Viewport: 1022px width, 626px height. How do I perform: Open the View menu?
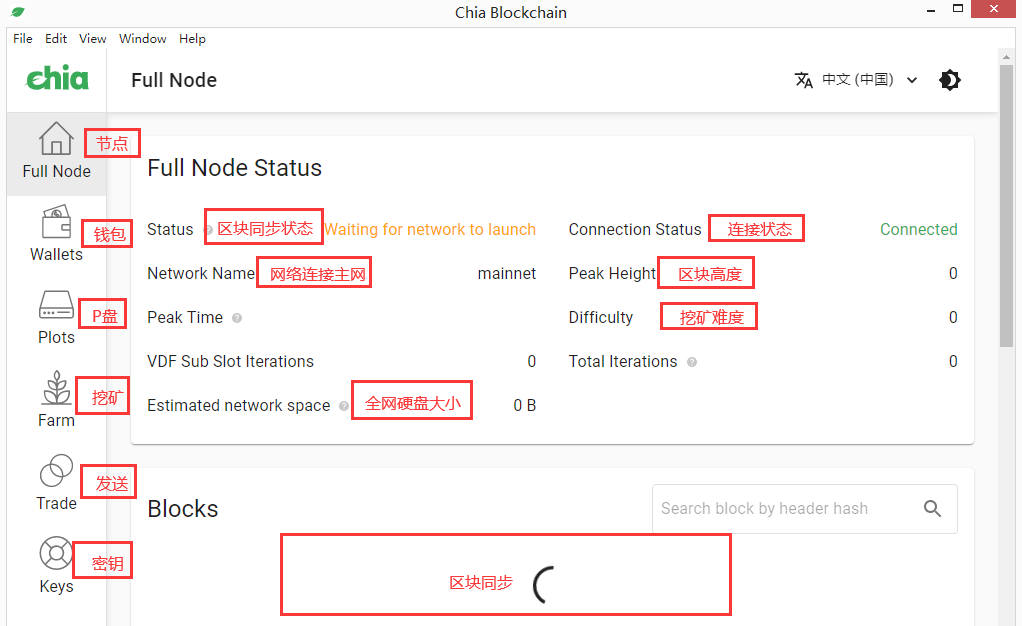93,39
